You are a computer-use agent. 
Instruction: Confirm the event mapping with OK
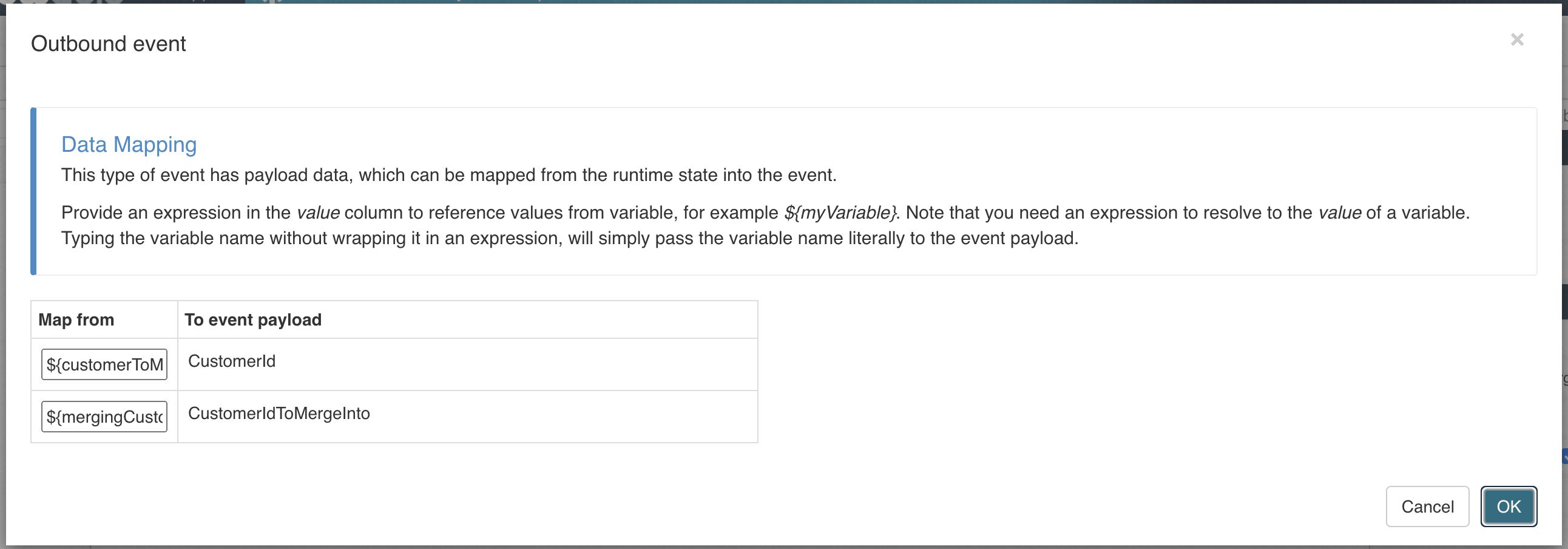(x=1509, y=506)
